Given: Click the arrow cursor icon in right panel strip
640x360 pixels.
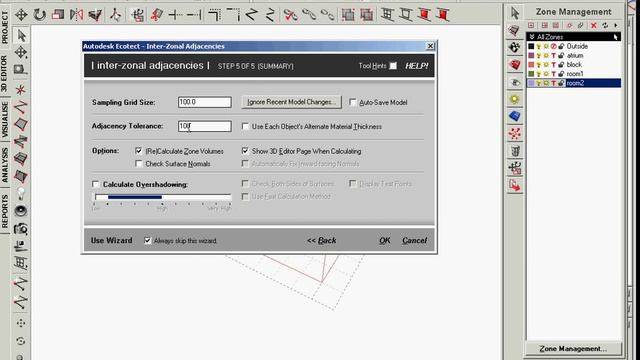Looking at the screenshot, I should [515, 13].
